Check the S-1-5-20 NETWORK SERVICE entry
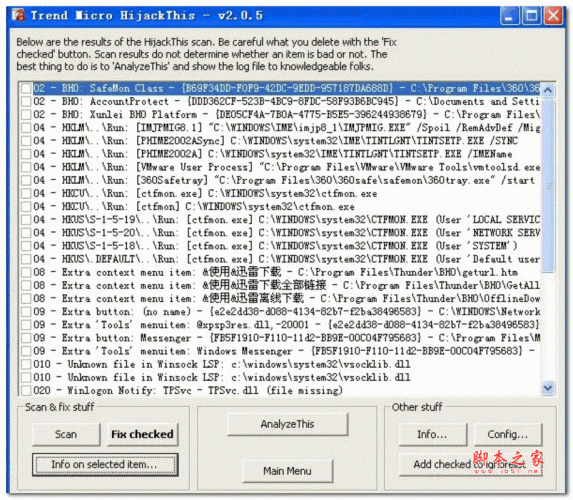The width and height of the screenshot is (573, 500). (x=26, y=233)
